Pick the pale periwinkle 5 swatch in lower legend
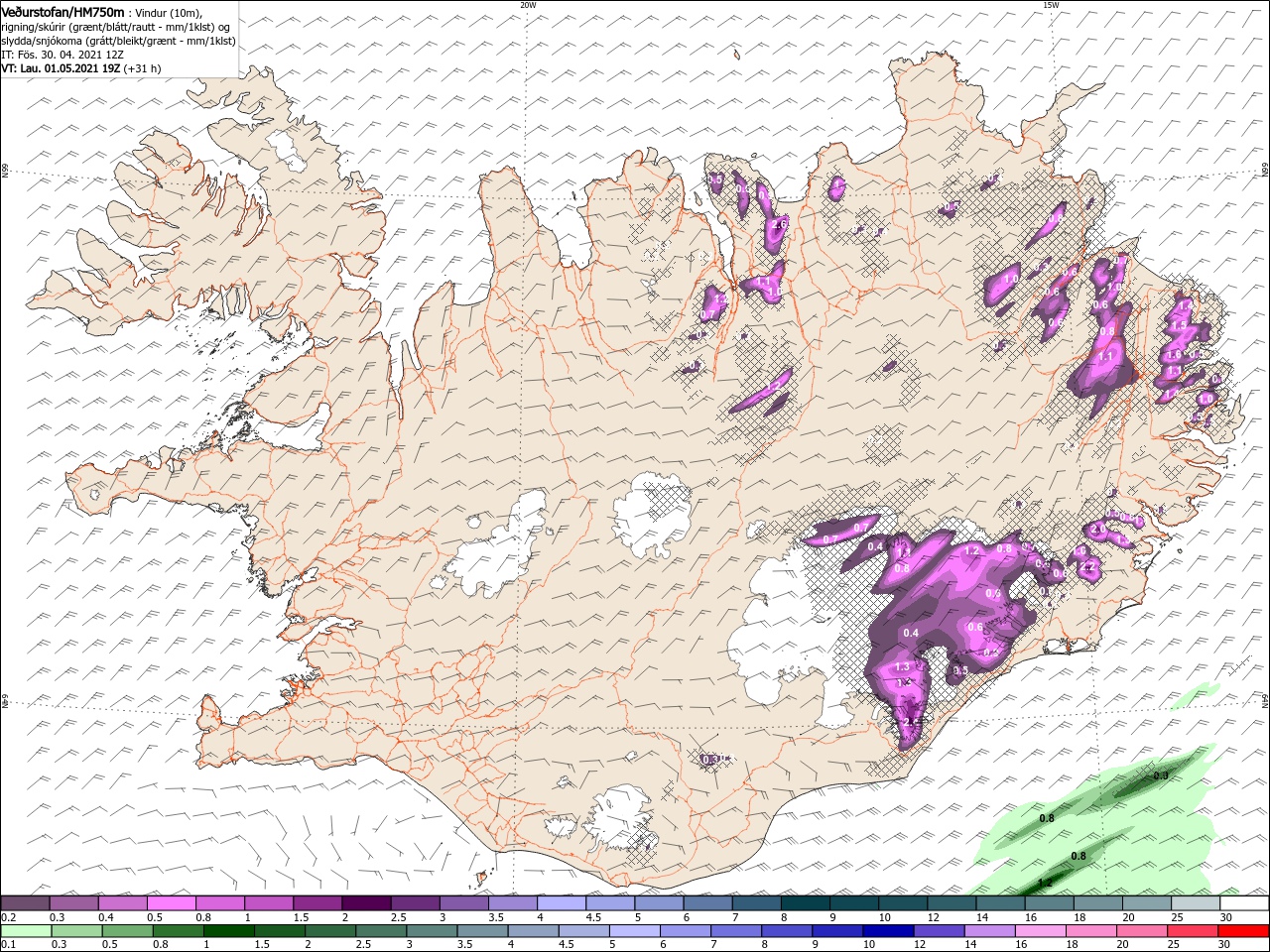 [635, 931]
